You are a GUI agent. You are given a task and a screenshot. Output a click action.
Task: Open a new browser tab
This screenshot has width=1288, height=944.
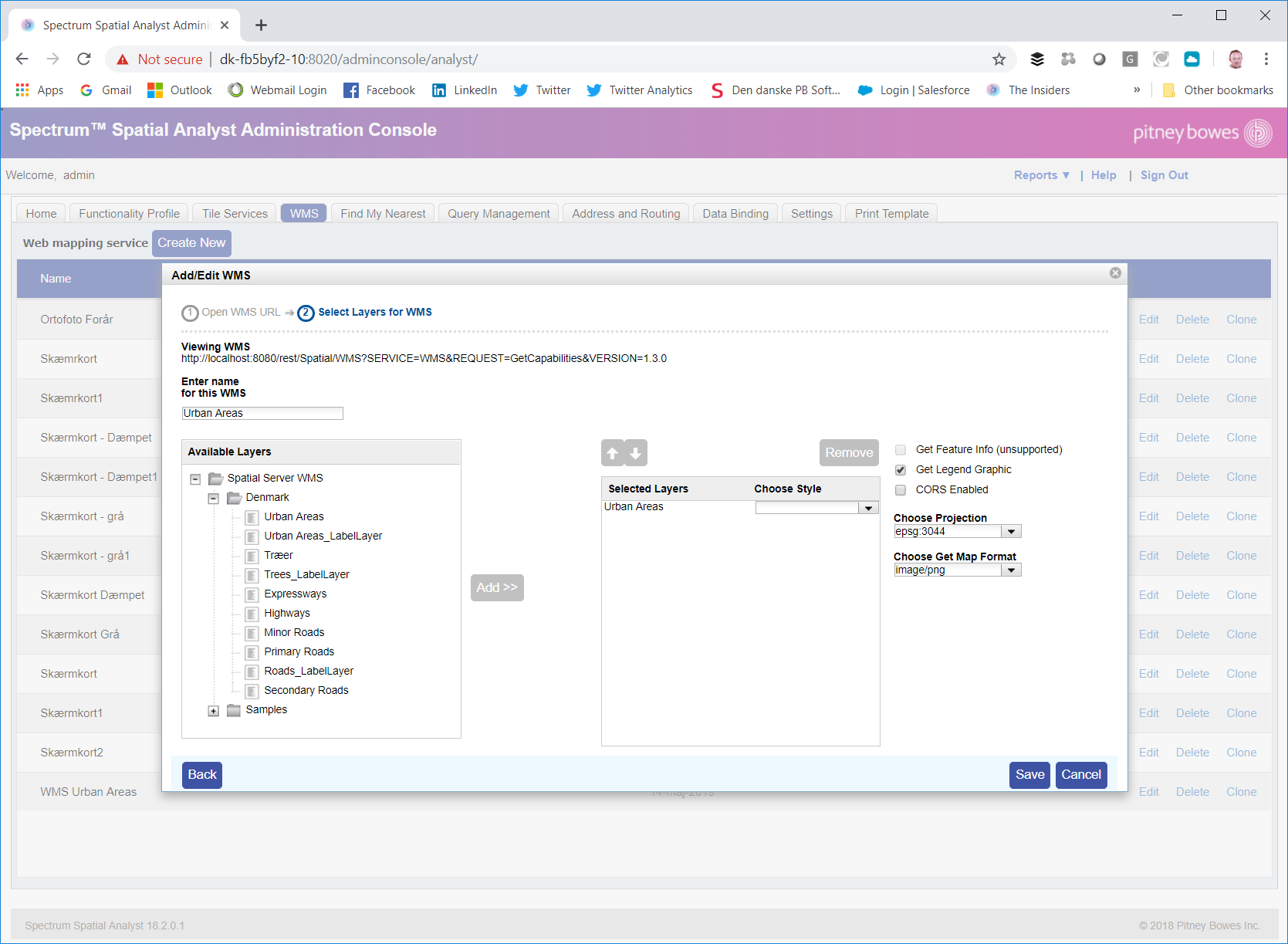click(261, 25)
